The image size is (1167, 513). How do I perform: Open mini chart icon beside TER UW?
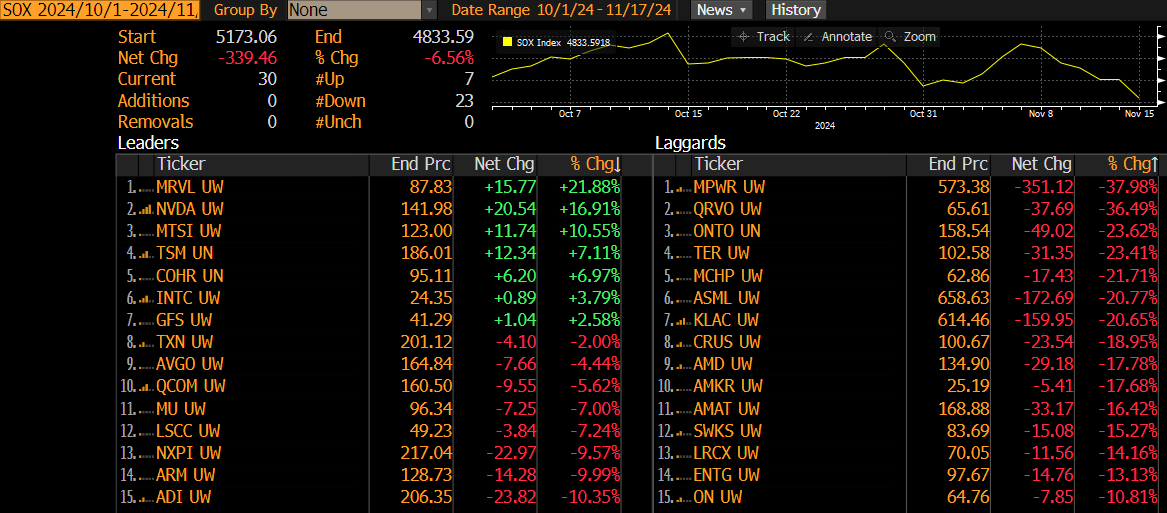[682, 255]
